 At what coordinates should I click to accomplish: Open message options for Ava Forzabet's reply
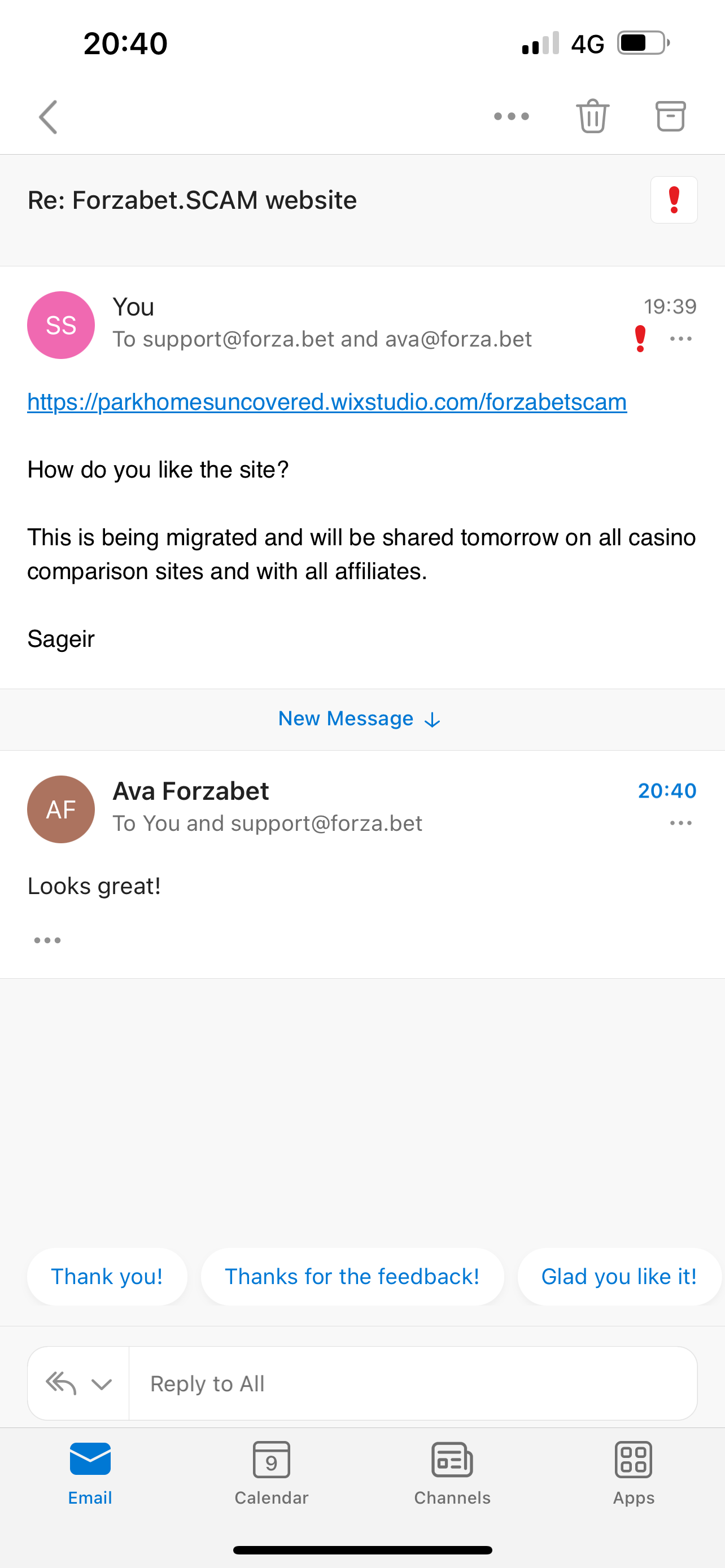pyautogui.click(x=680, y=823)
